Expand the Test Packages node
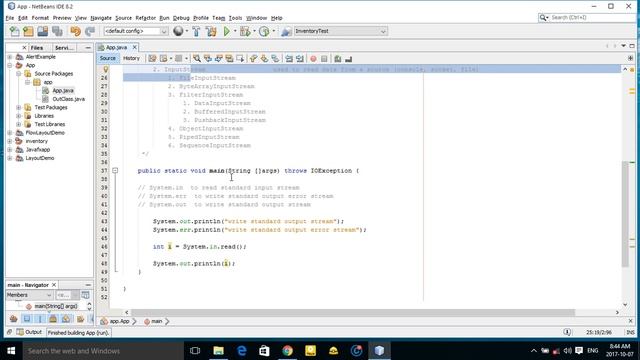Screen dimensions: 640x360 pos(19,107)
